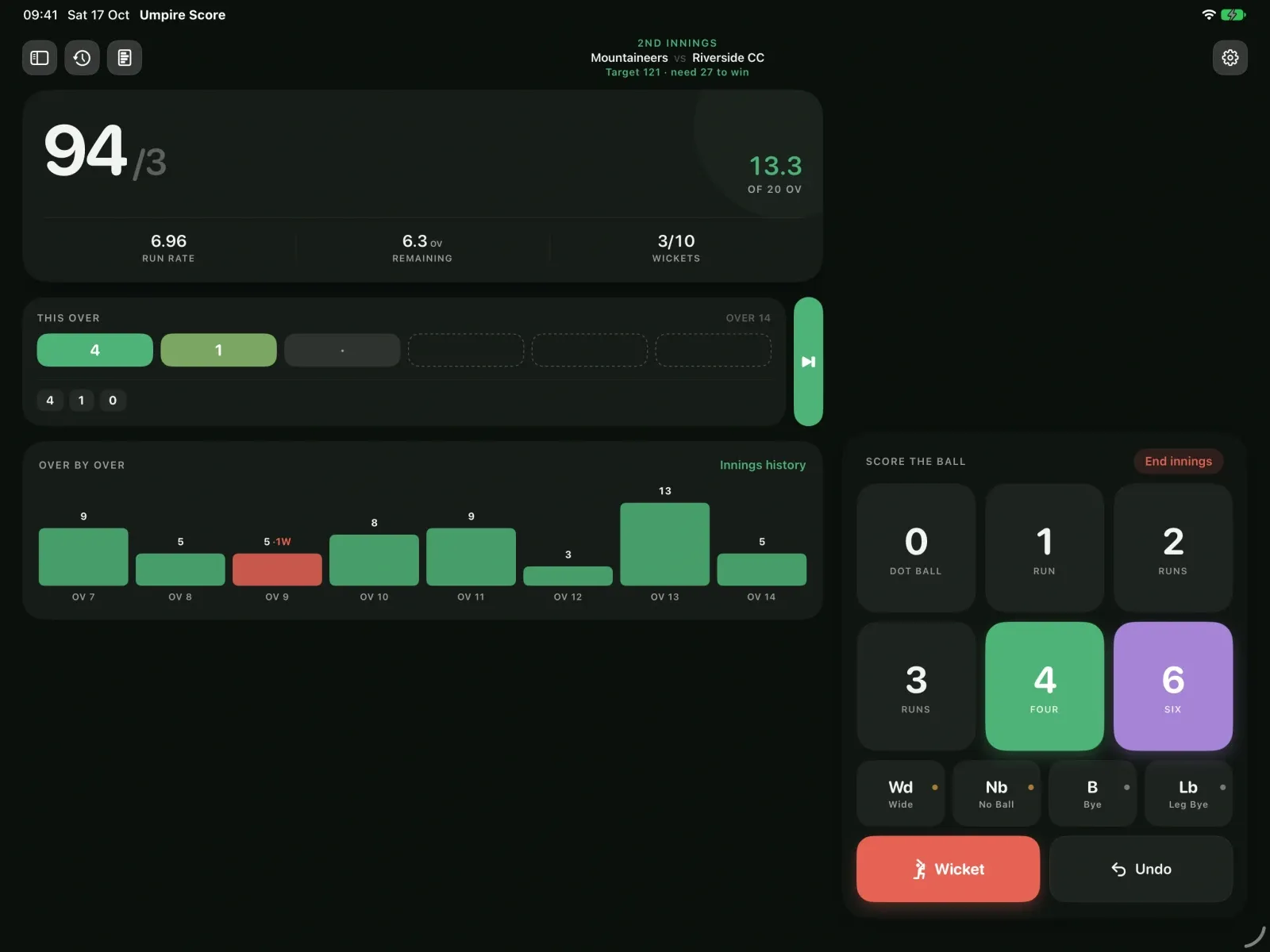Viewport: 1270px width, 952px height.
Task: Click the small 0 run tally badge
Action: point(113,400)
